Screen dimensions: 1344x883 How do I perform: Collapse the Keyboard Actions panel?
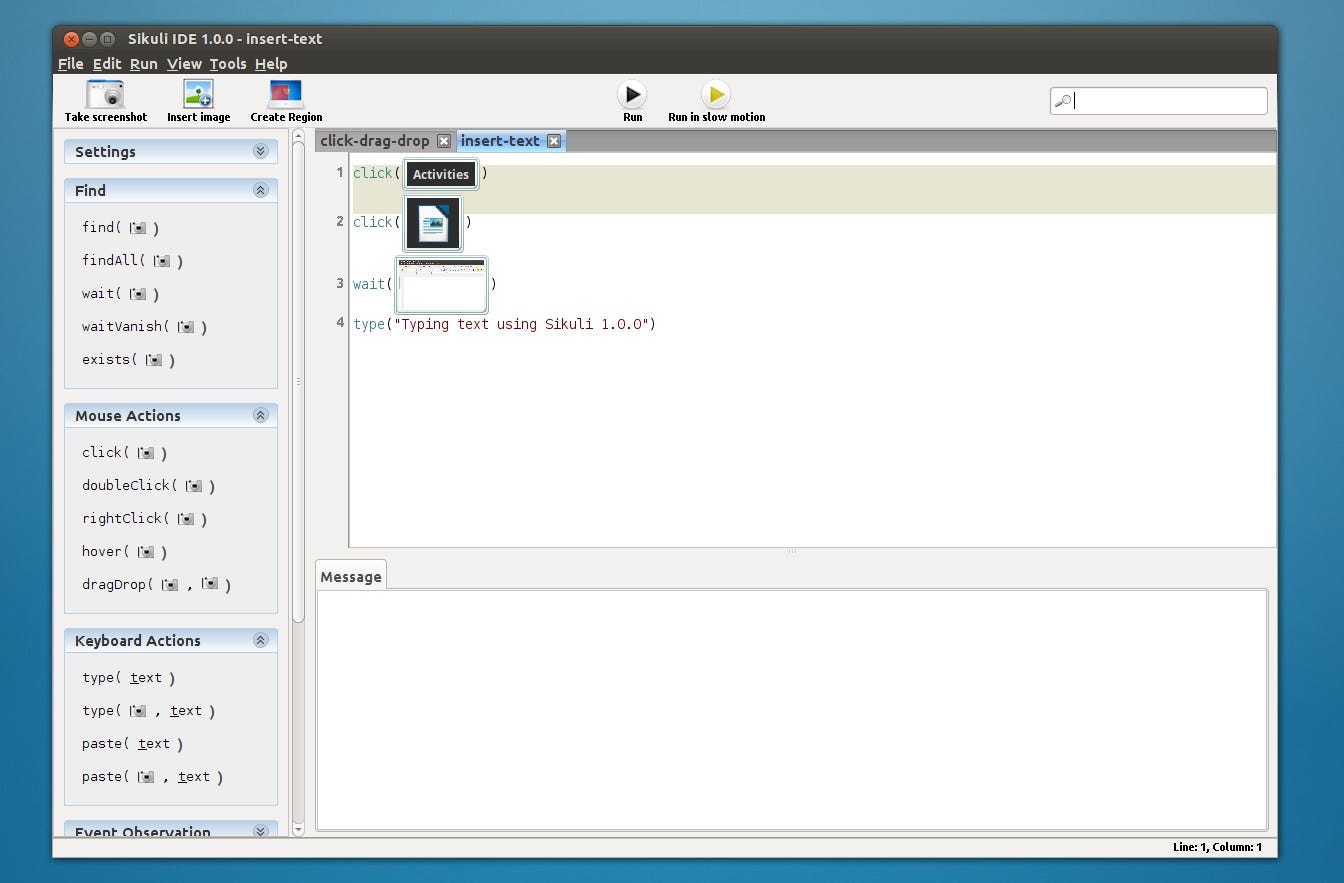coord(260,640)
